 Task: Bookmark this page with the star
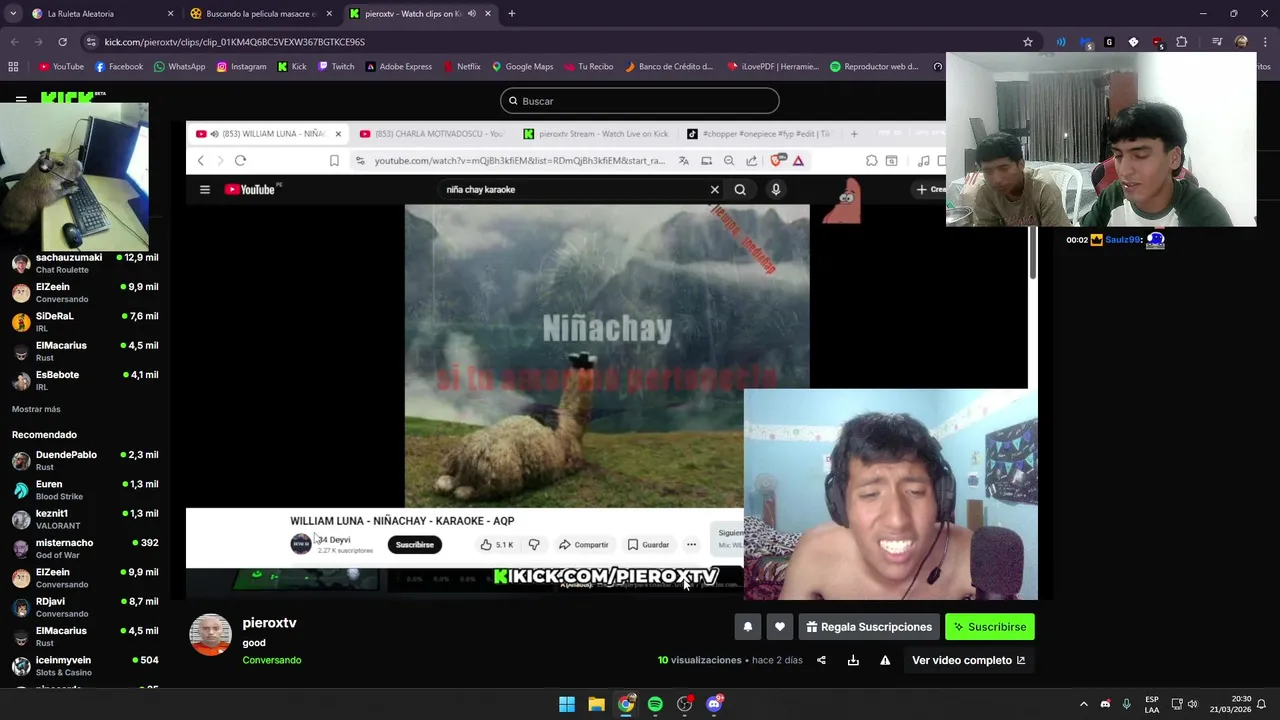pyautogui.click(x=1027, y=42)
